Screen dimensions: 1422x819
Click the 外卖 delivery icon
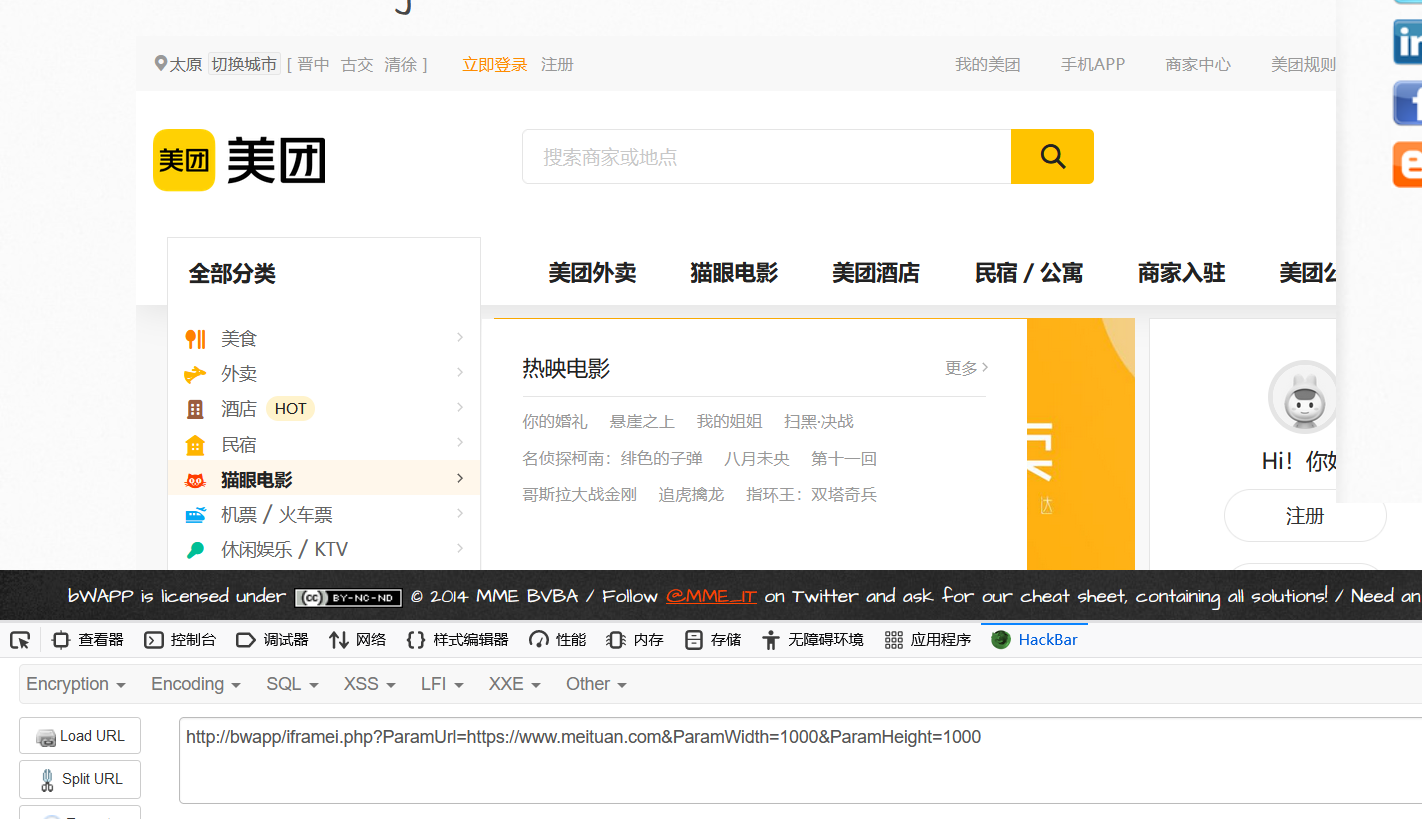click(x=195, y=374)
